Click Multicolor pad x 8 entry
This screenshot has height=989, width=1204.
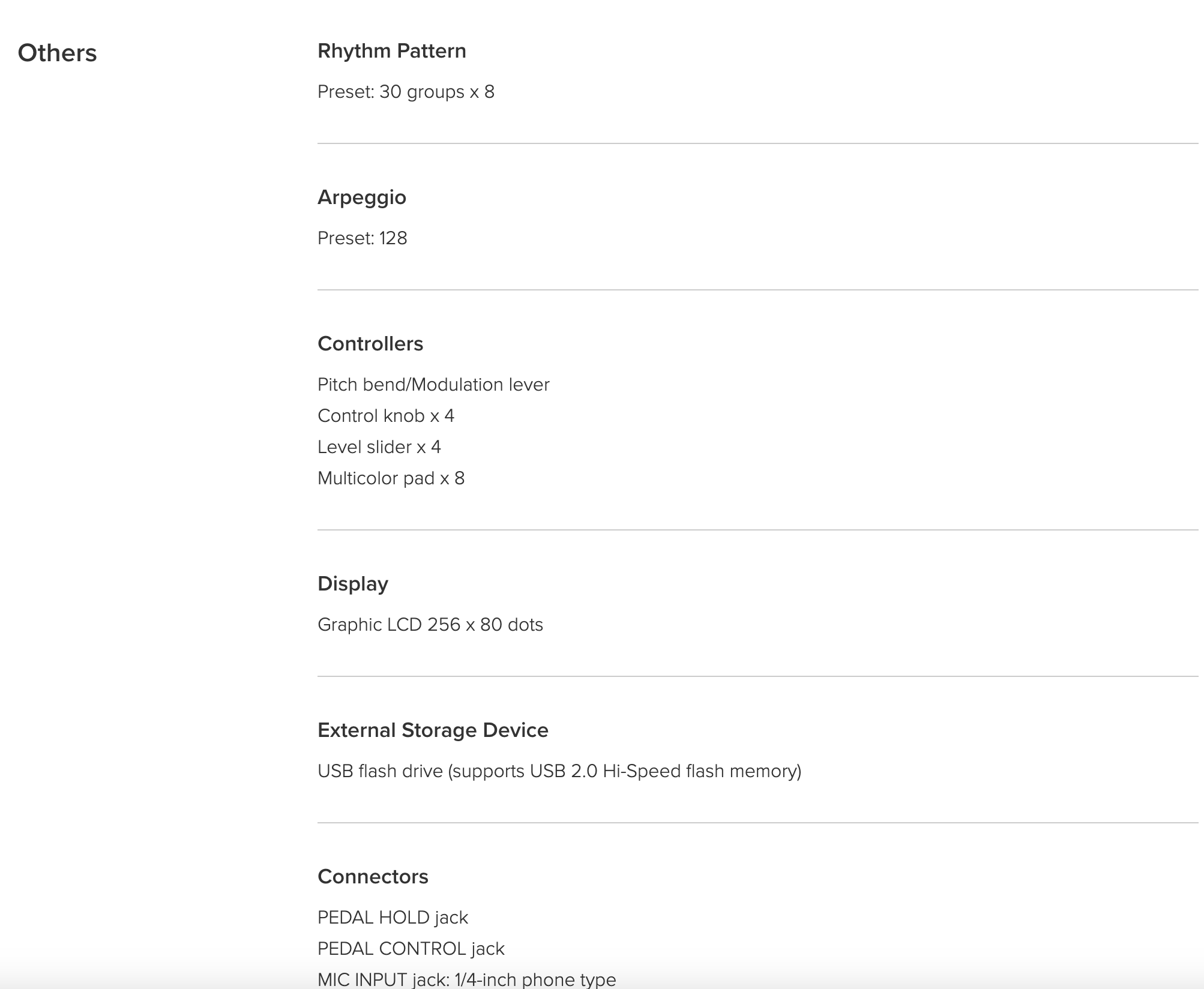[x=391, y=478]
